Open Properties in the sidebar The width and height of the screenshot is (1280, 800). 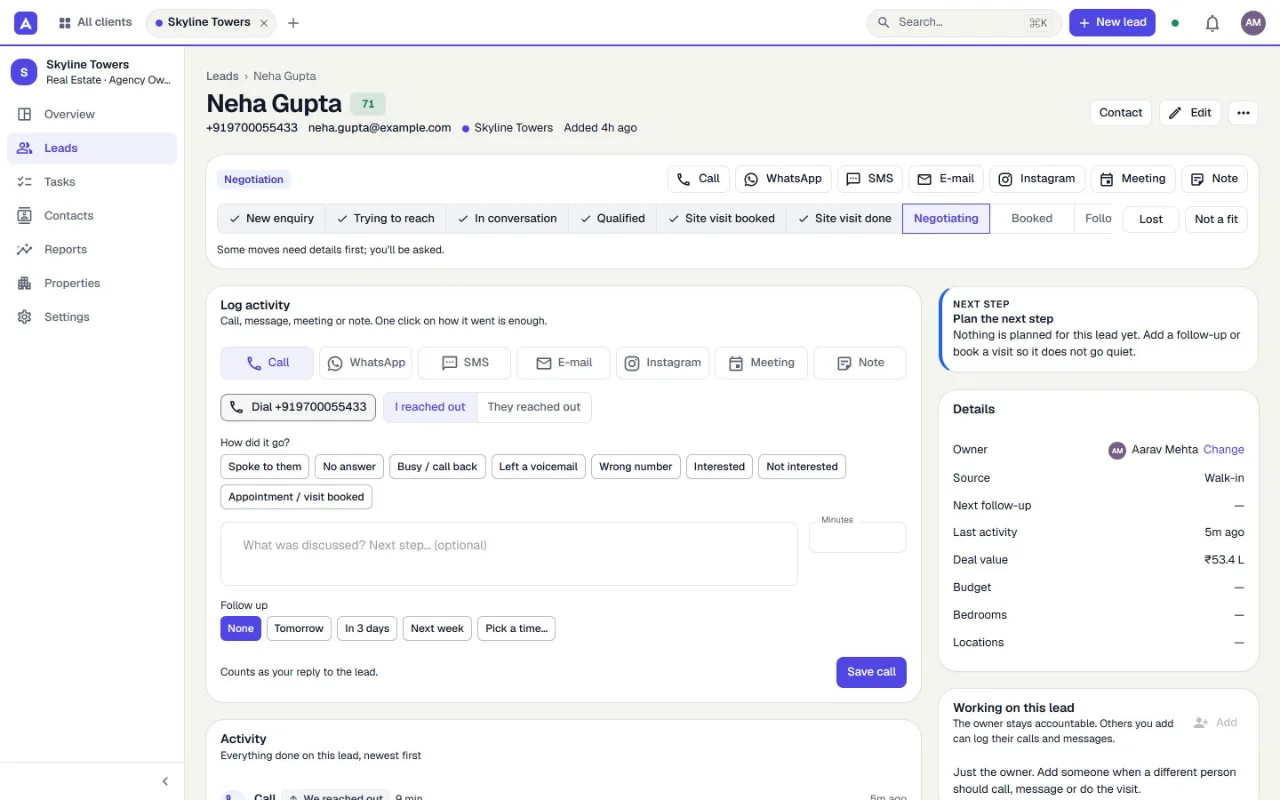pyautogui.click(x=92, y=283)
